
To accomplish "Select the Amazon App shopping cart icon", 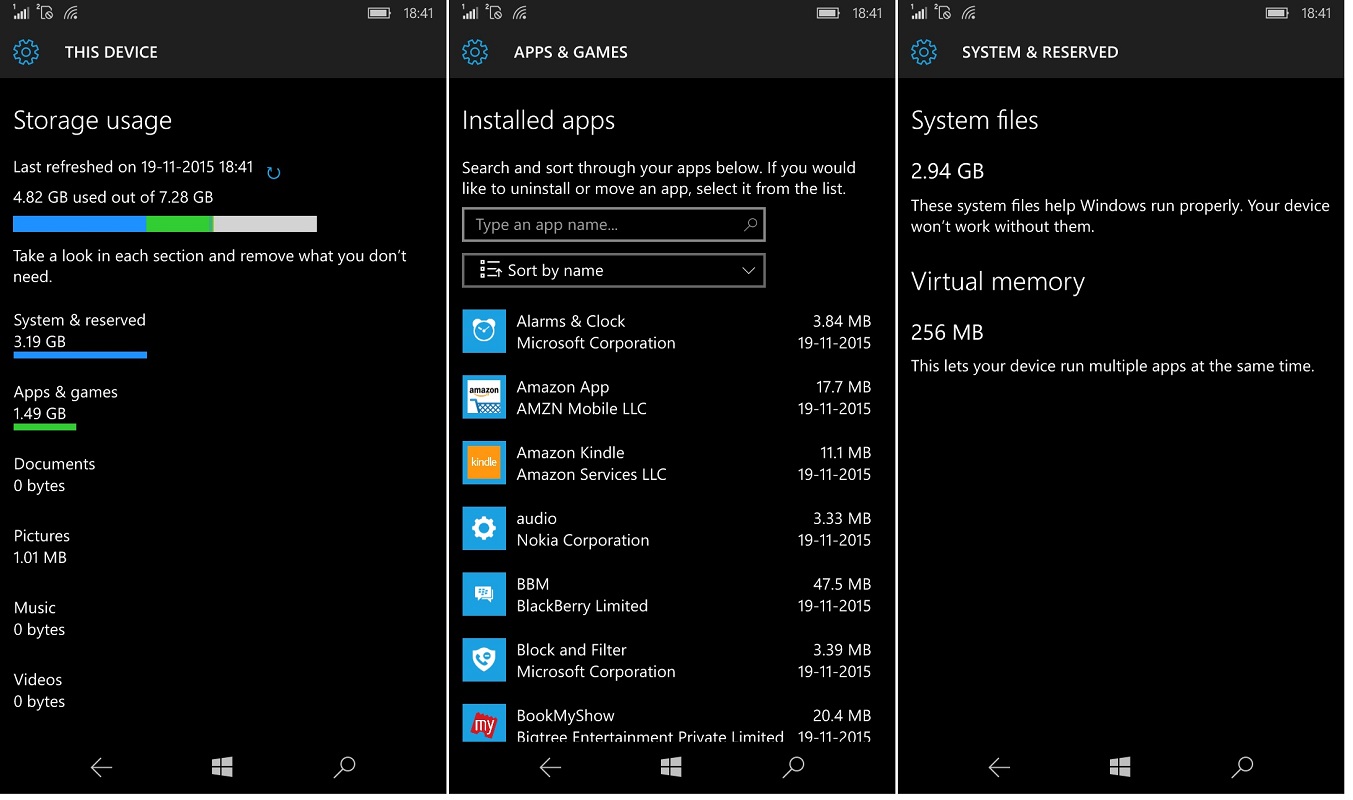I will click(484, 397).
